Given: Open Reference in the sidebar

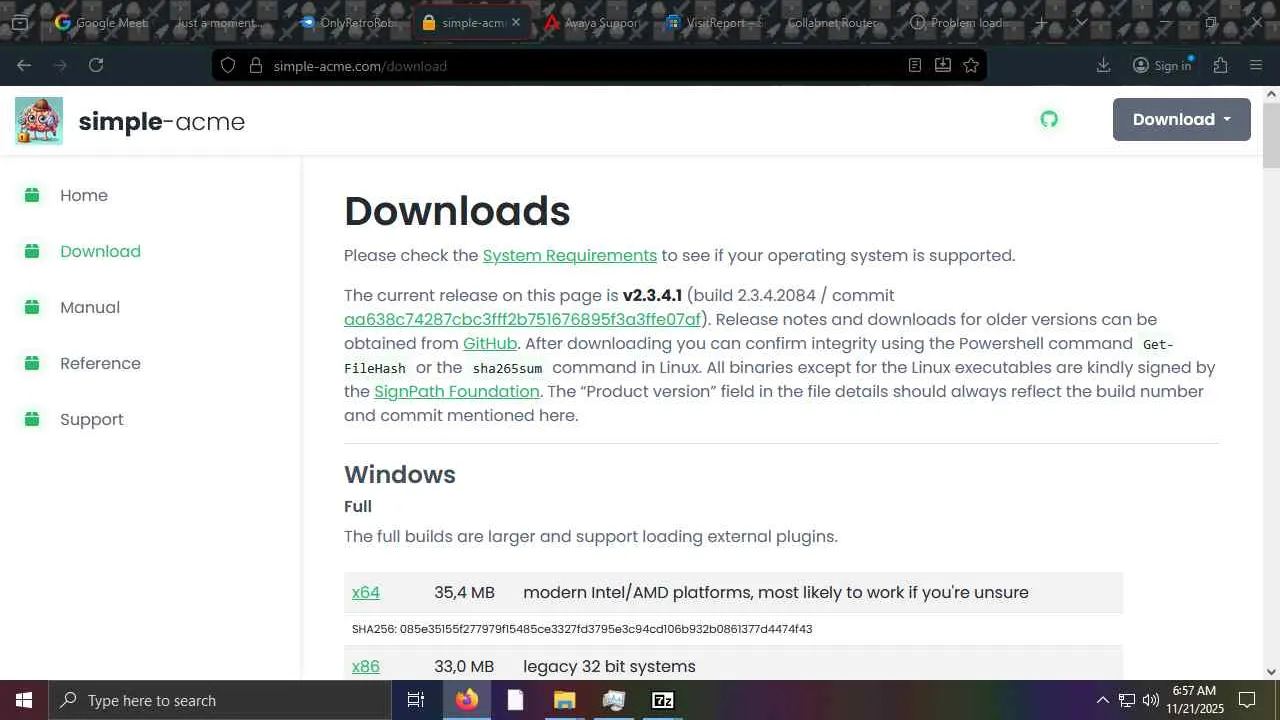Looking at the screenshot, I should (x=100, y=363).
